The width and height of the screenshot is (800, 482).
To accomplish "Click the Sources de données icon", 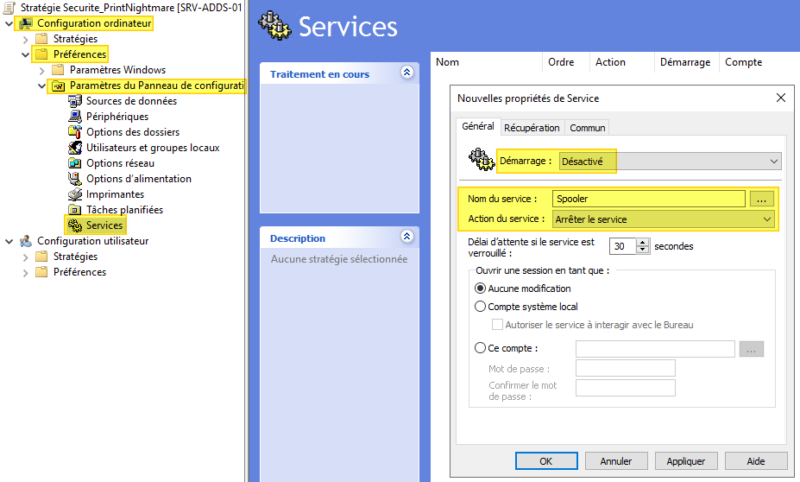I will (75, 101).
